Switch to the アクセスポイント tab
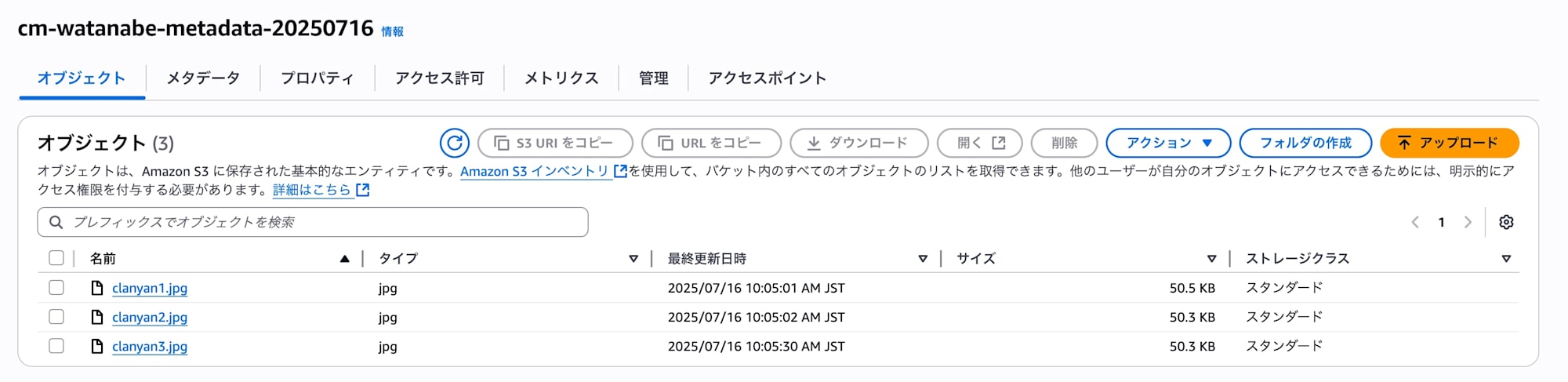This screenshot has width=1568, height=382. 768,78
